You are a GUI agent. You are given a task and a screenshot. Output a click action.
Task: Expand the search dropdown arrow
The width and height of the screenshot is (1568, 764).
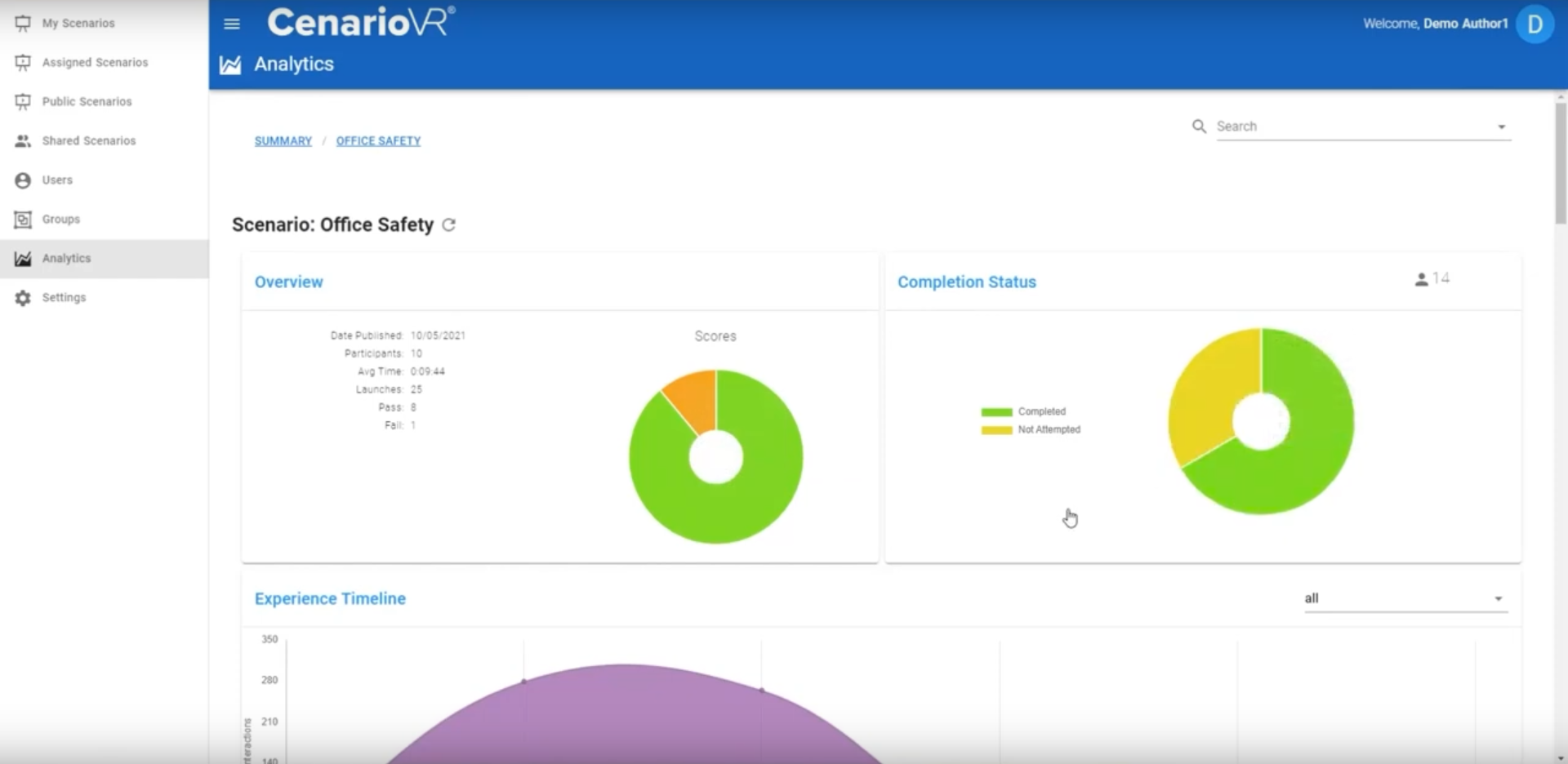1501,127
